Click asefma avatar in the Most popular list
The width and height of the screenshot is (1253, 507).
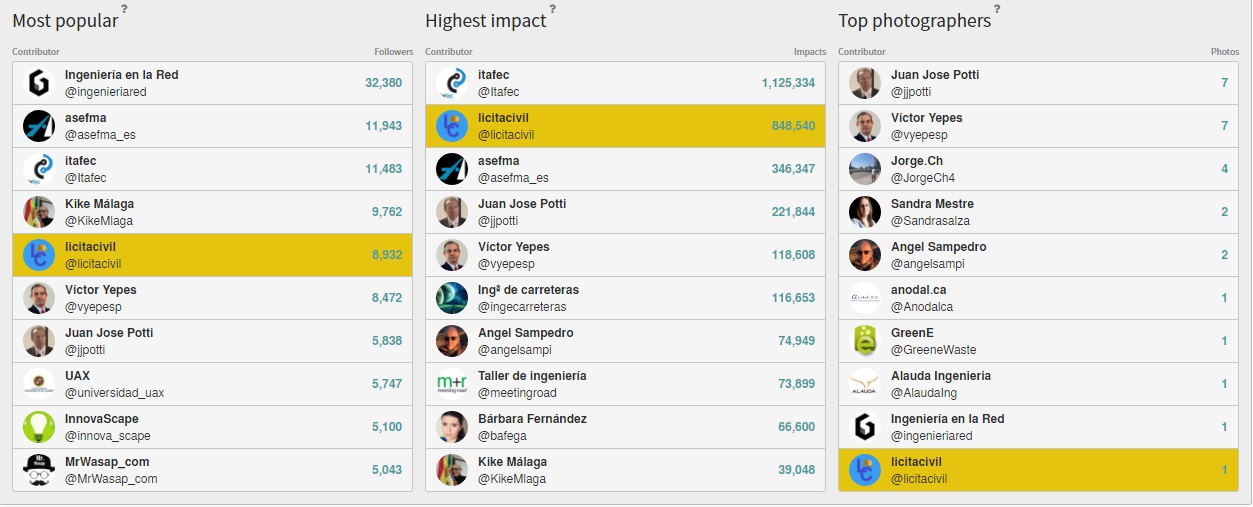(39, 126)
